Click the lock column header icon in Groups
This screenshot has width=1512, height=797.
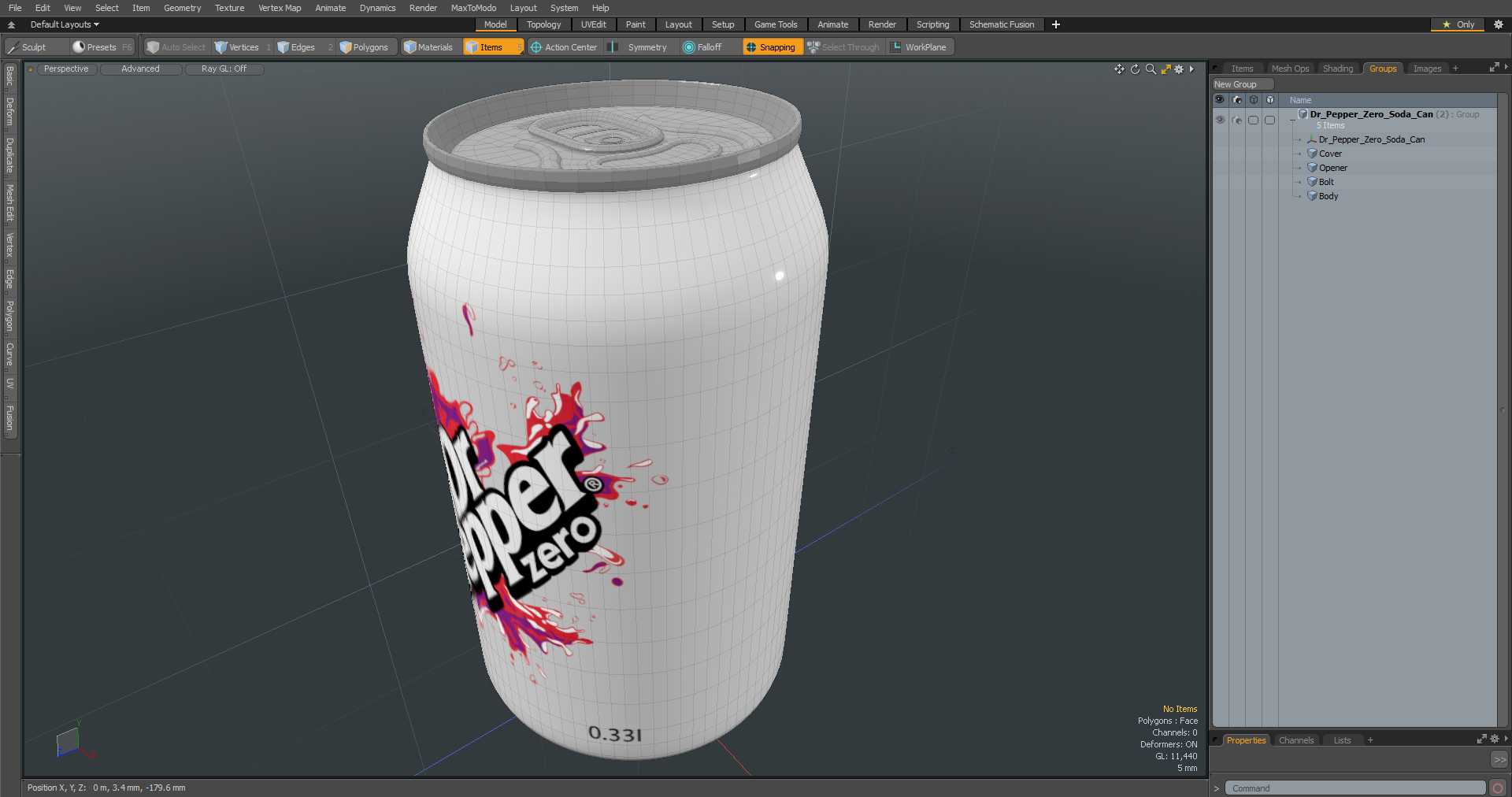pyautogui.click(x=1254, y=100)
